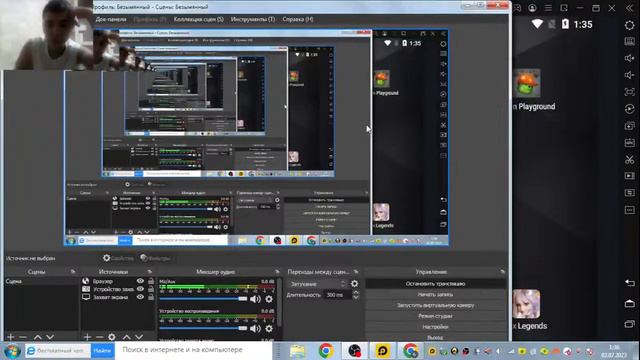The height and width of the screenshot is (360, 640).
Task: Undock the Микшер аудио panel
Action: coord(278,271)
